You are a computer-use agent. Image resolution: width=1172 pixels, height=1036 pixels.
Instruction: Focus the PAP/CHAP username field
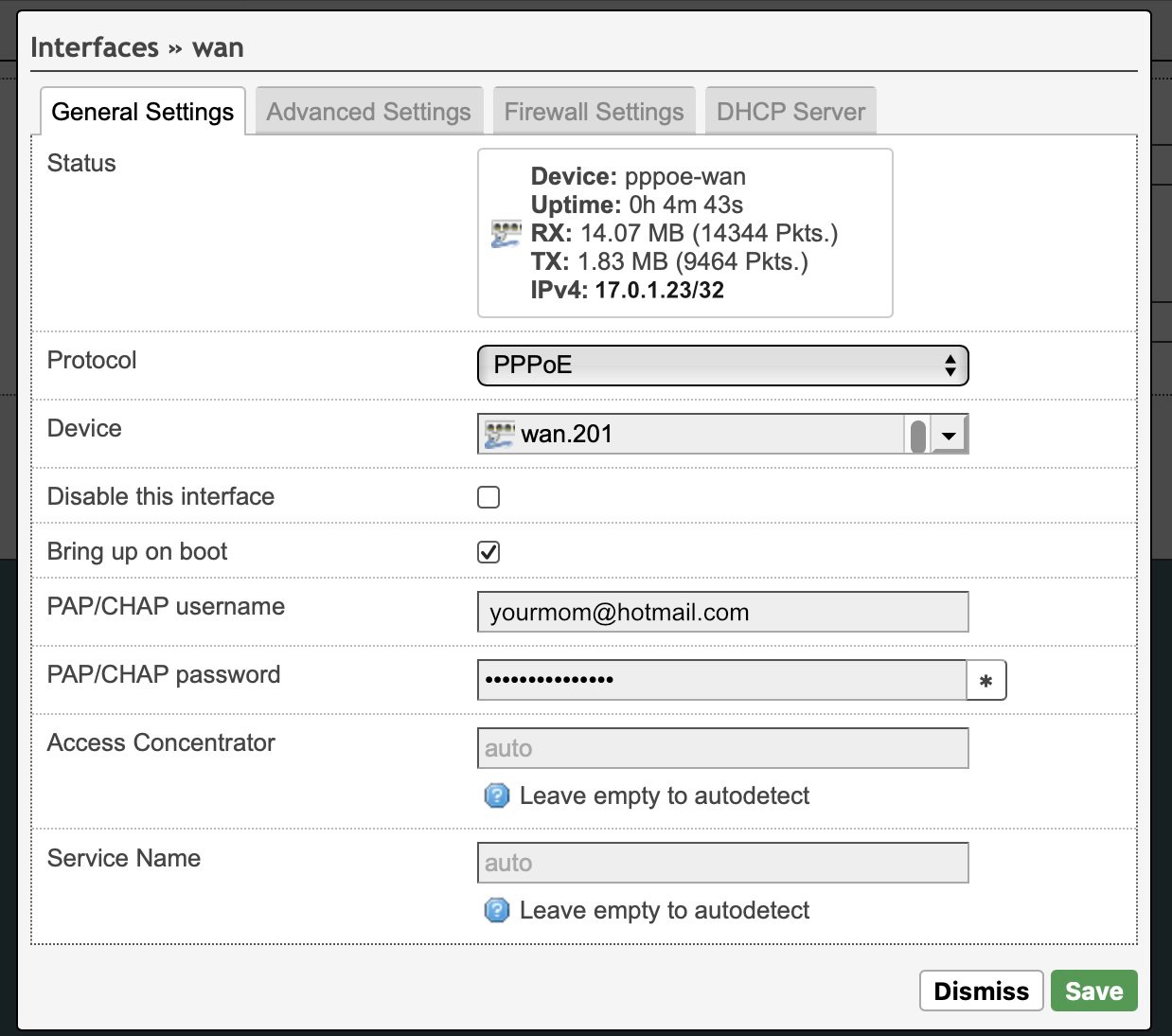tap(723, 612)
